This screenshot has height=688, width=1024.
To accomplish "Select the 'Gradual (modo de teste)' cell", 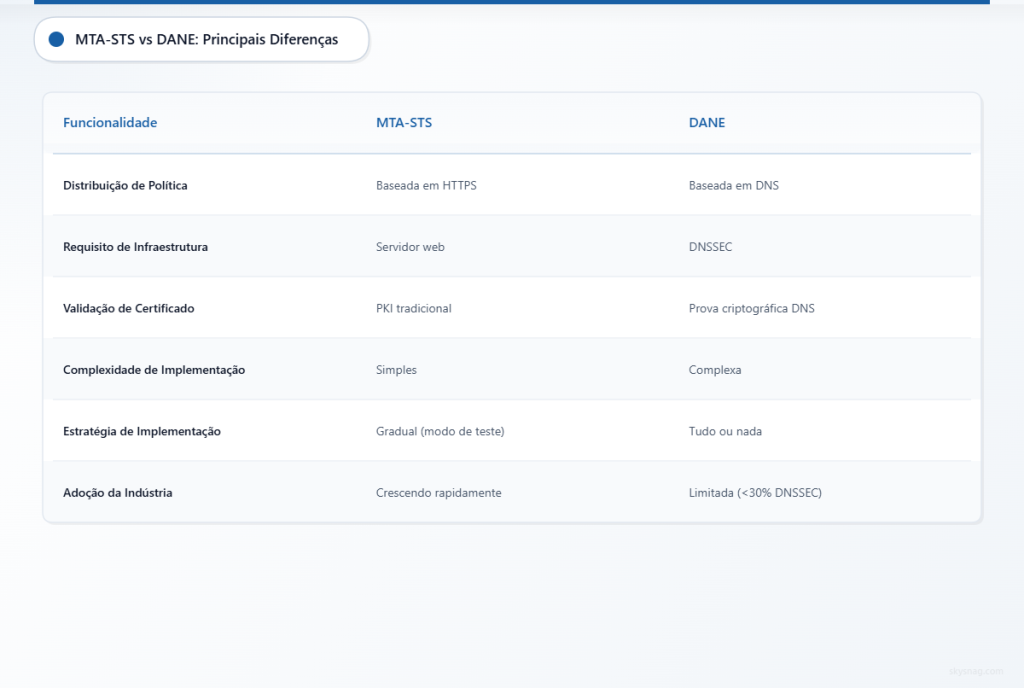I will point(440,432).
